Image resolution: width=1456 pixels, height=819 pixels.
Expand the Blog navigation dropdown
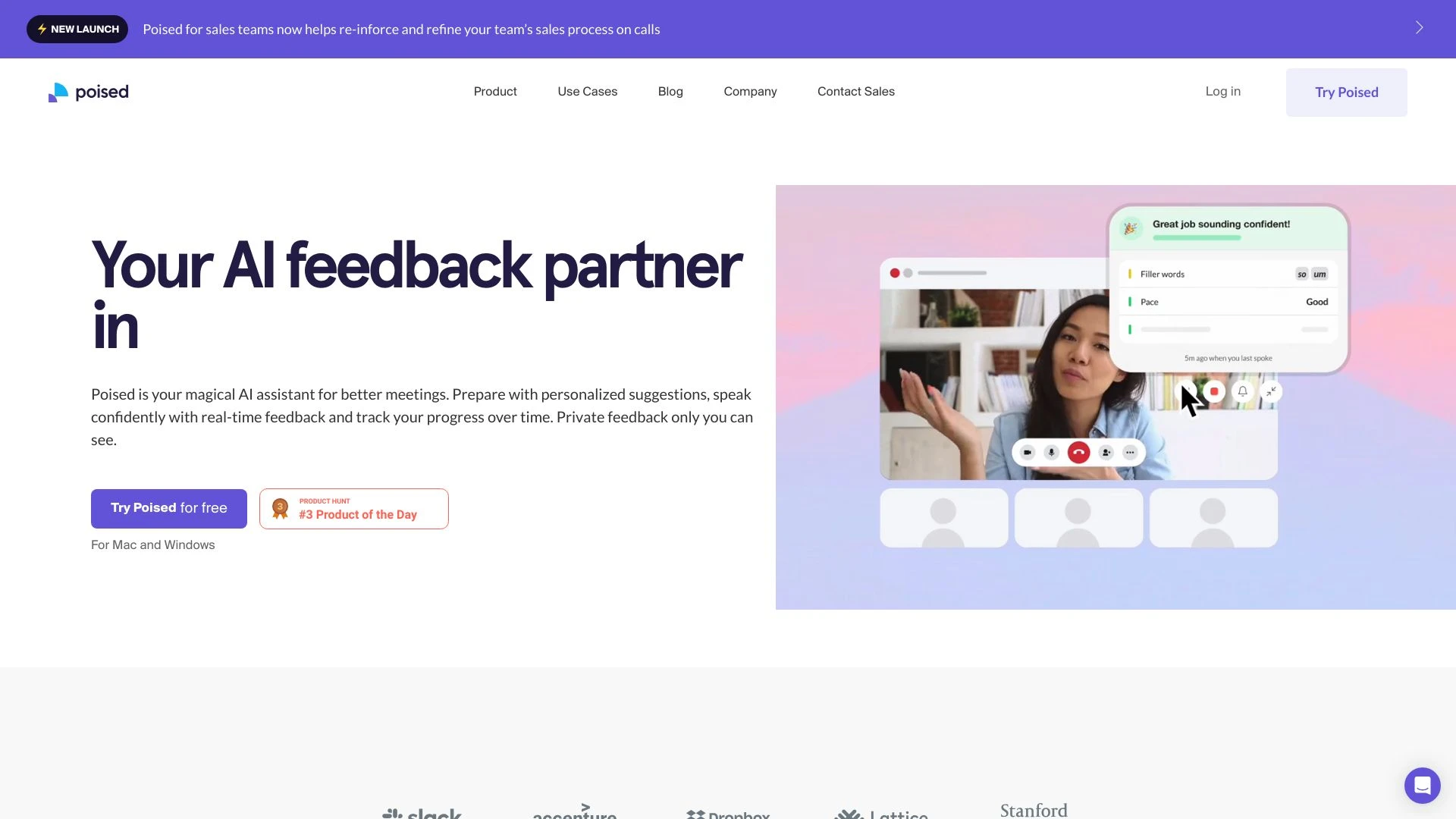click(x=670, y=92)
